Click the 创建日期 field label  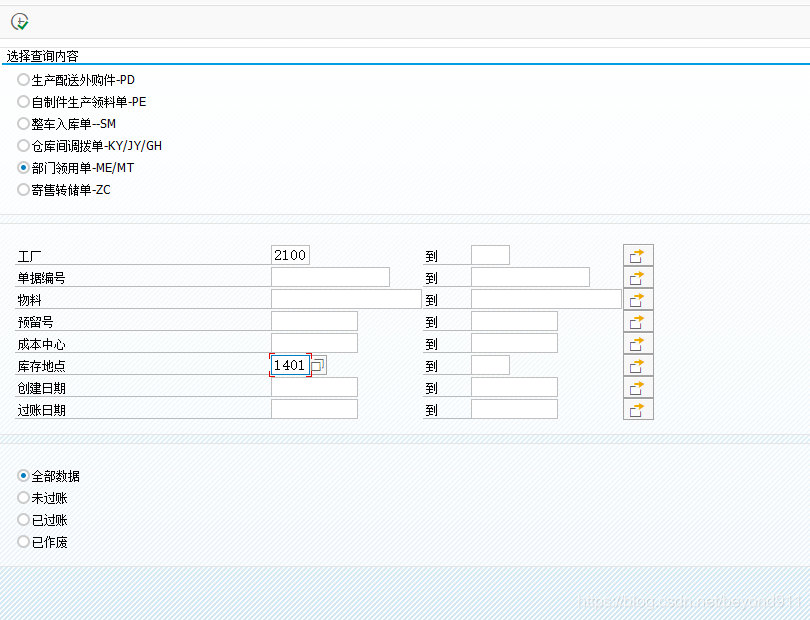[41, 388]
